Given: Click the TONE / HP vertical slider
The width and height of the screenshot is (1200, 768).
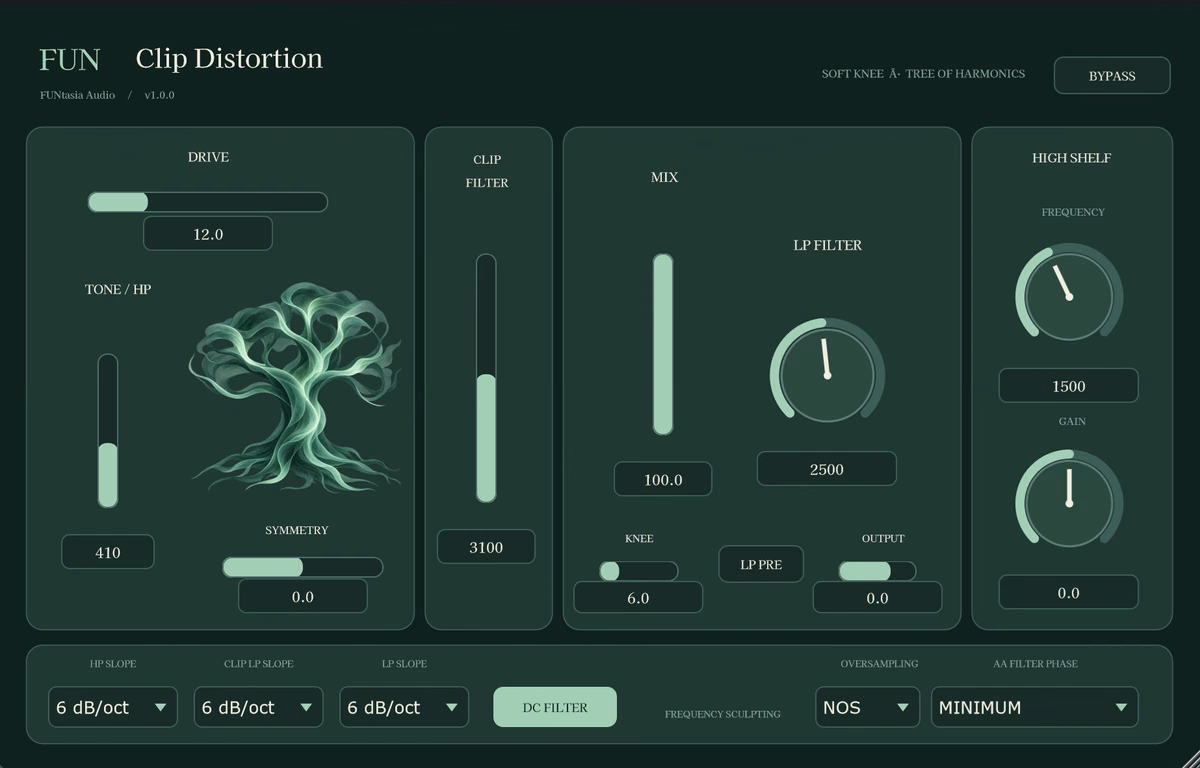Looking at the screenshot, I should (108, 430).
